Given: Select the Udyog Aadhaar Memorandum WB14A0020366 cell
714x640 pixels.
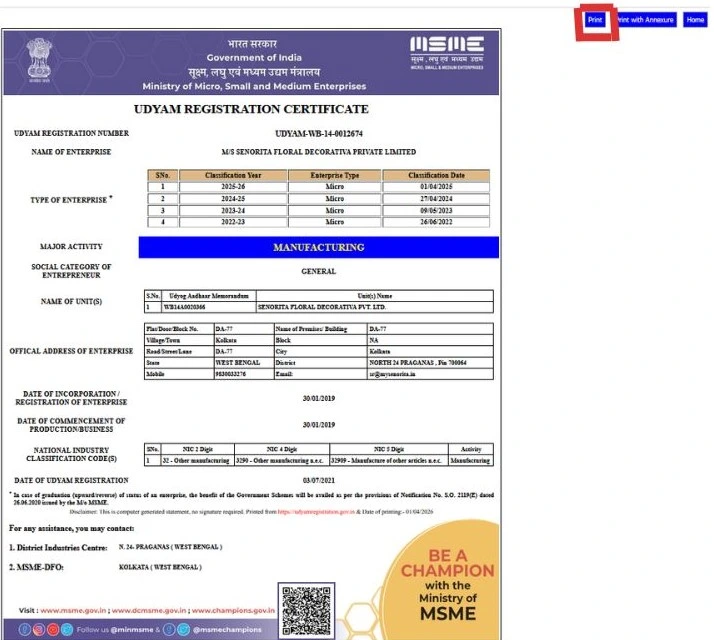Looking at the screenshot, I should [209, 307].
